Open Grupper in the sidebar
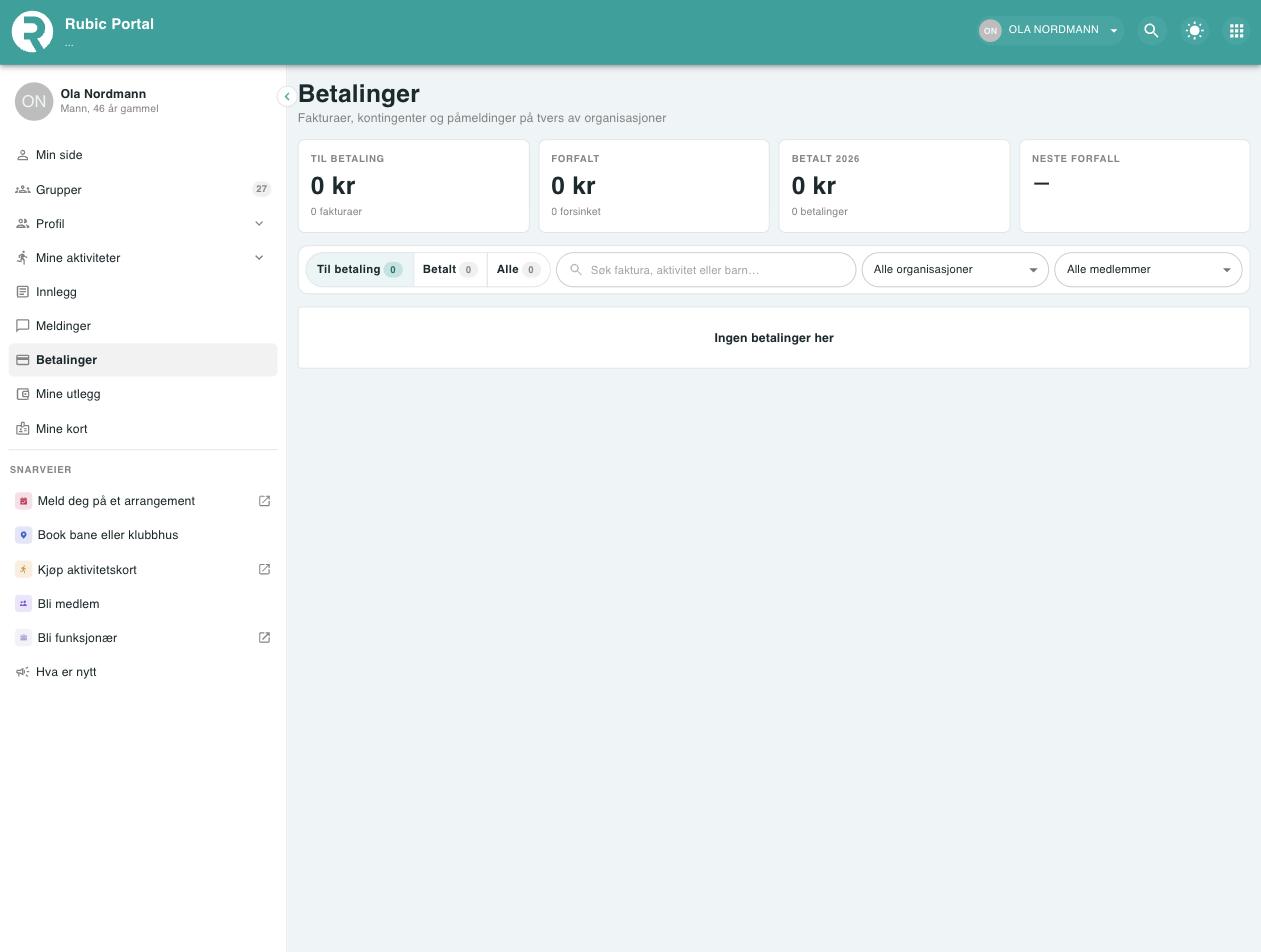The height and width of the screenshot is (952, 1261). pyautogui.click(x=143, y=189)
